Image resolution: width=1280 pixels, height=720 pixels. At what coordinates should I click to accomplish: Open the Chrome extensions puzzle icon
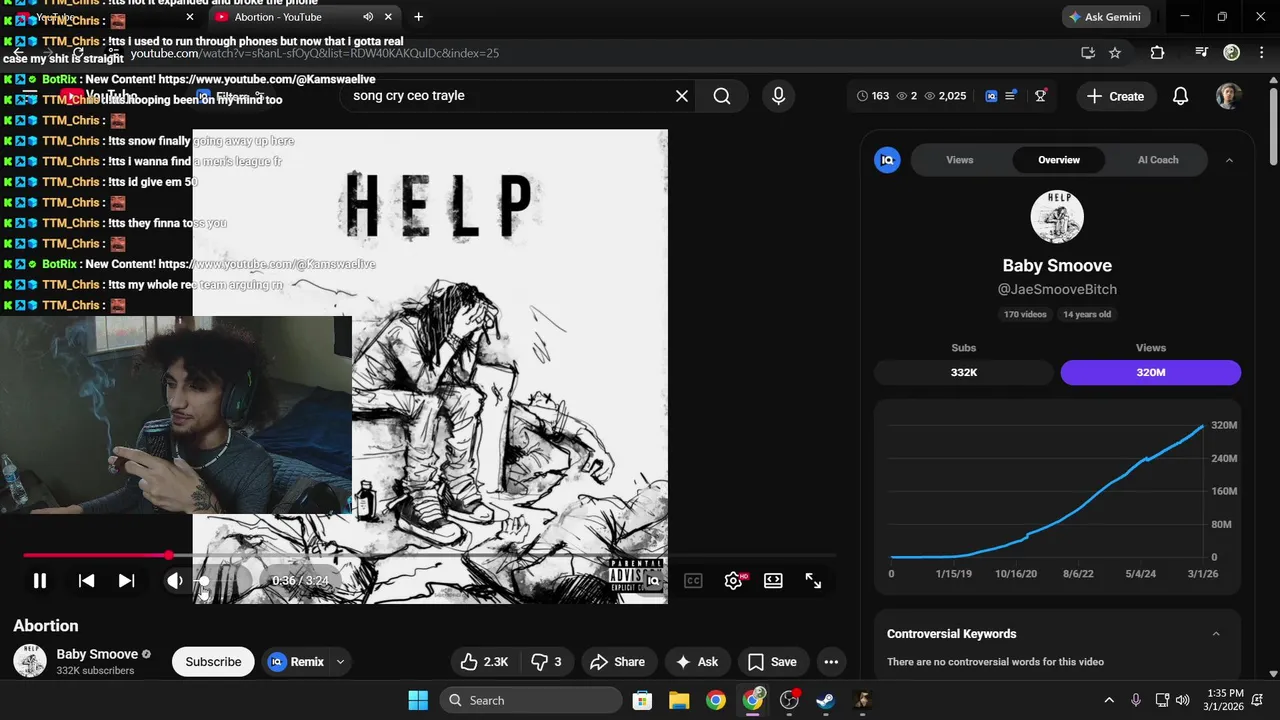(x=1157, y=53)
